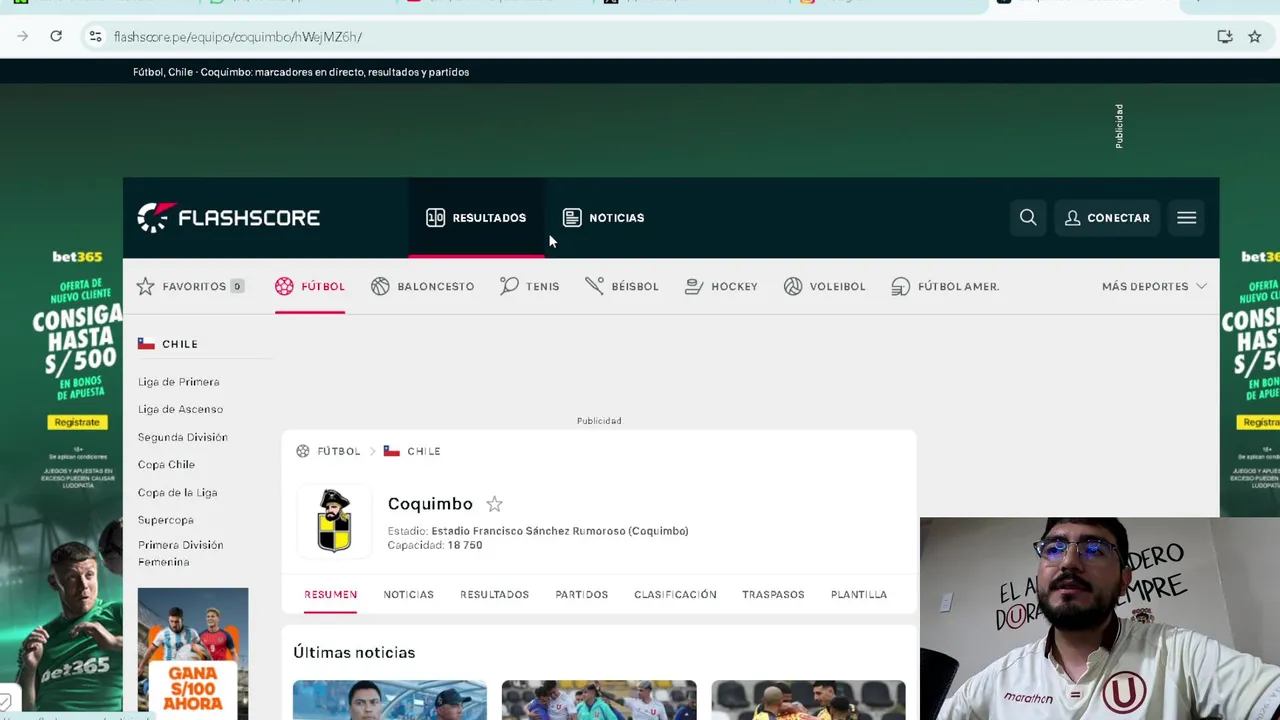The image size is (1280, 720).
Task: Open Segunda División
Action: [x=183, y=437]
